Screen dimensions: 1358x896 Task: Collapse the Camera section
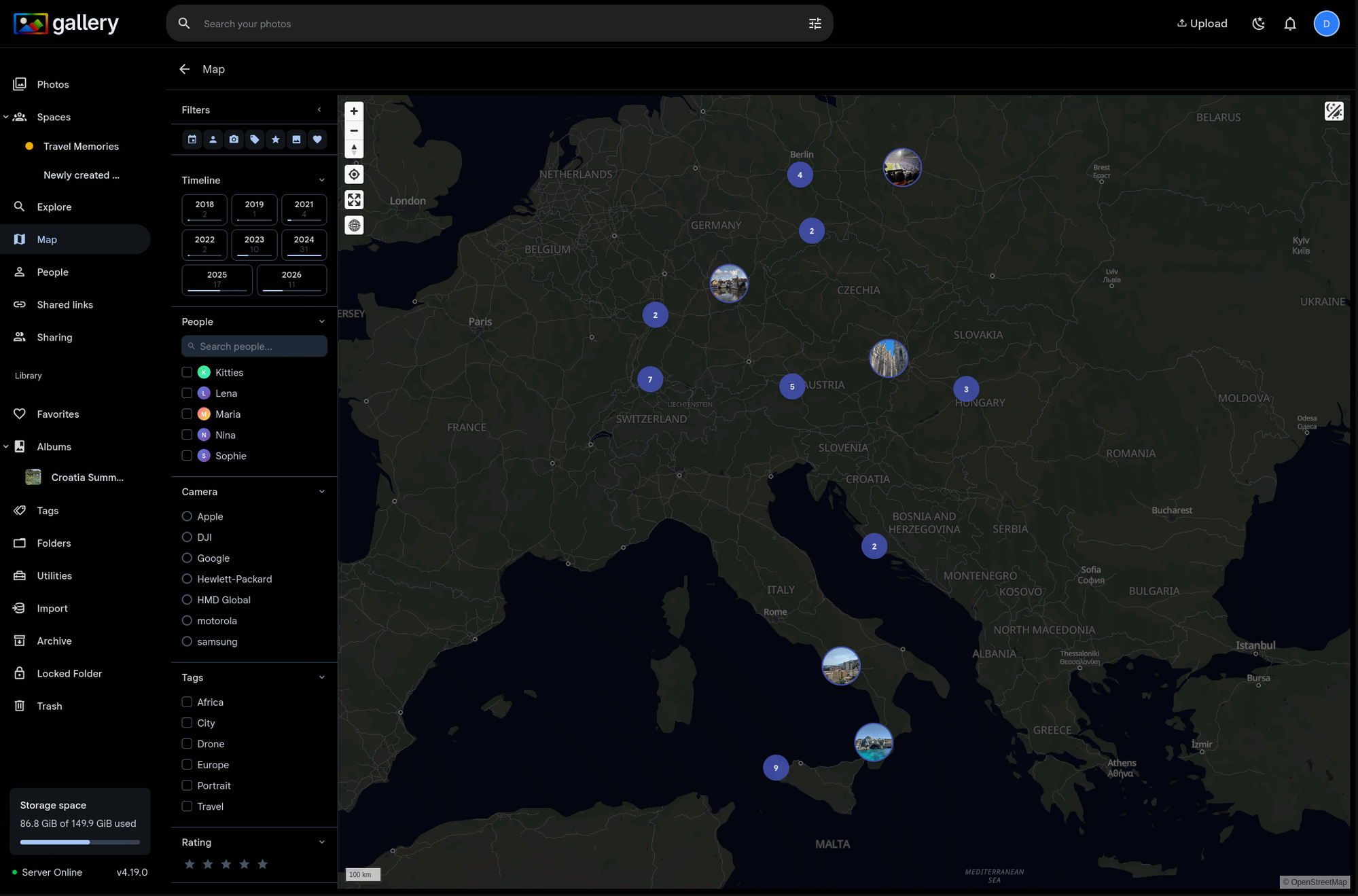tap(321, 490)
